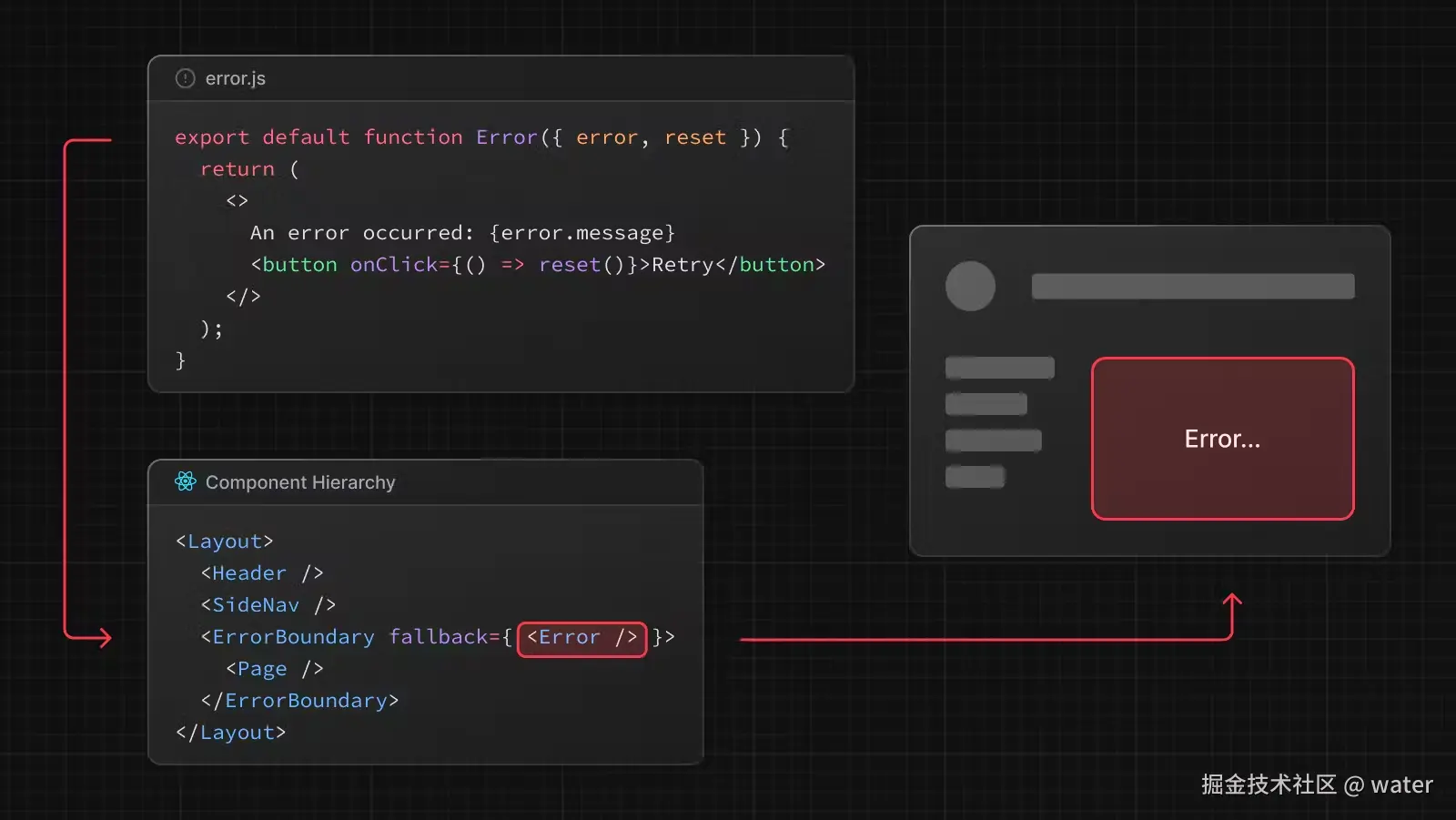
Task: Click the opening fragment <> line
Action: click(237, 201)
